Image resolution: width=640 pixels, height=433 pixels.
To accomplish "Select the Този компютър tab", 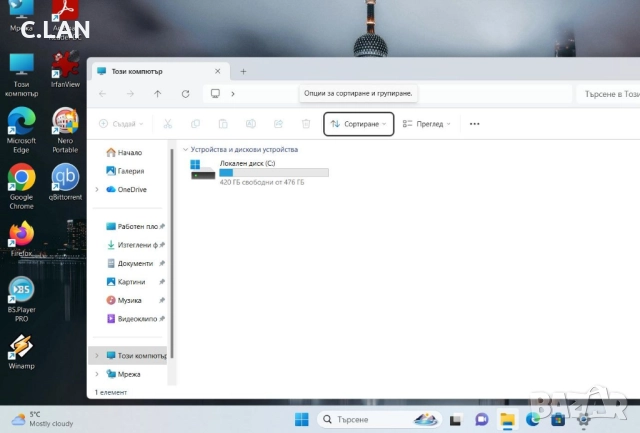I will 150,71.
